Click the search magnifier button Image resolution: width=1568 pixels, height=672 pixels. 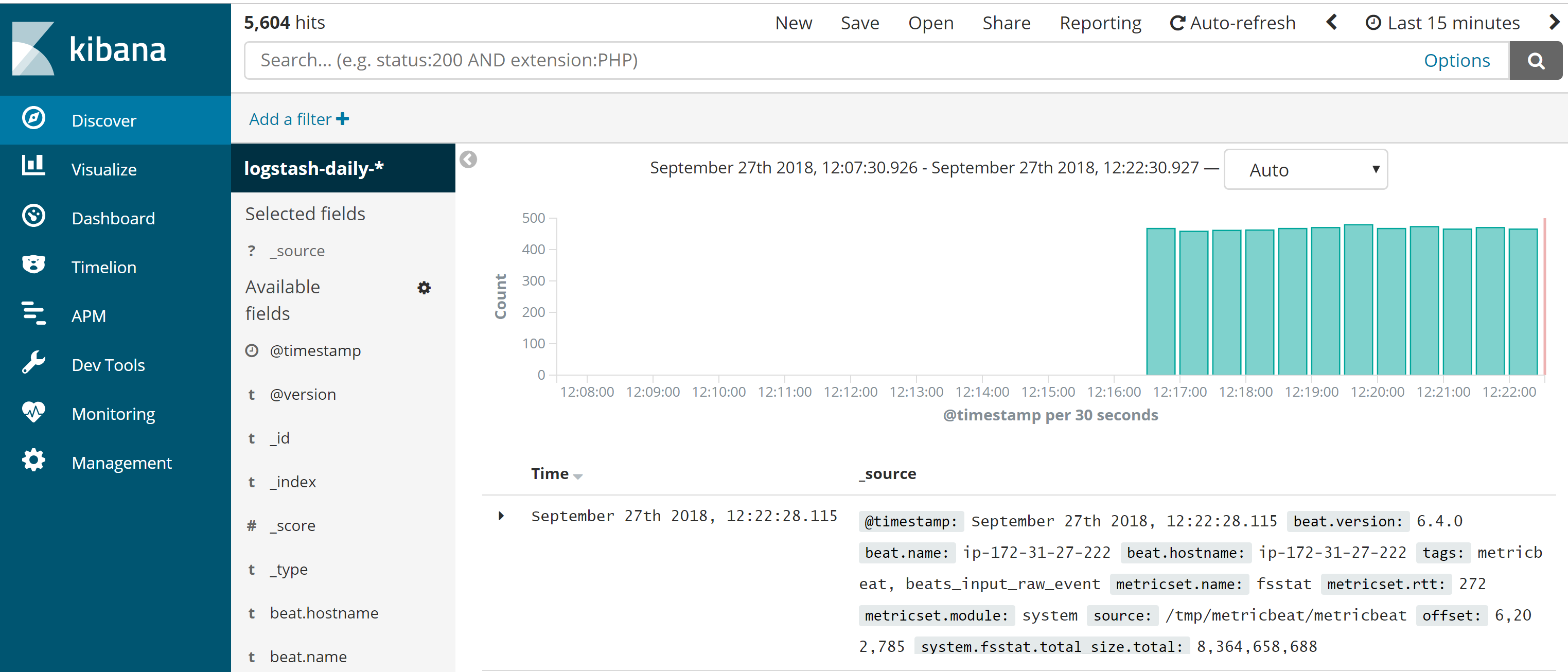[x=1535, y=61]
